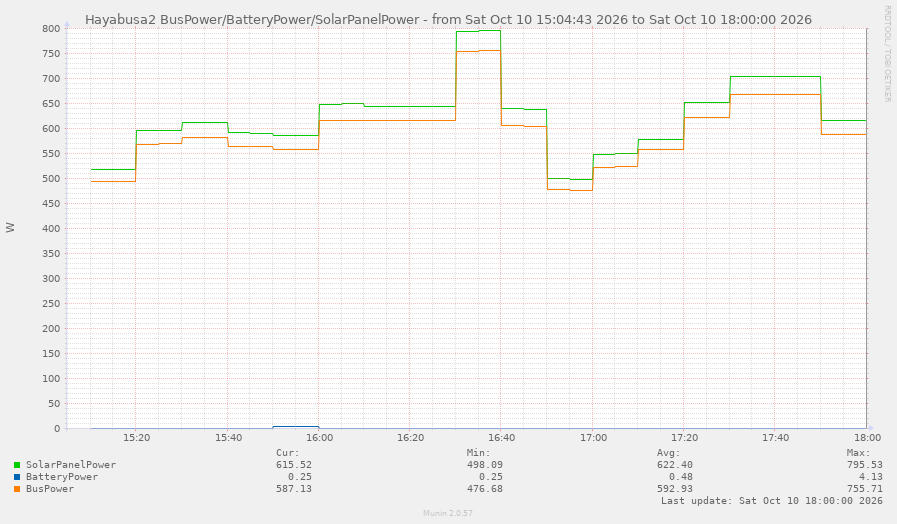Click the blue BatteryPower legend swatch
897x524 pixels.
click(x=17, y=477)
